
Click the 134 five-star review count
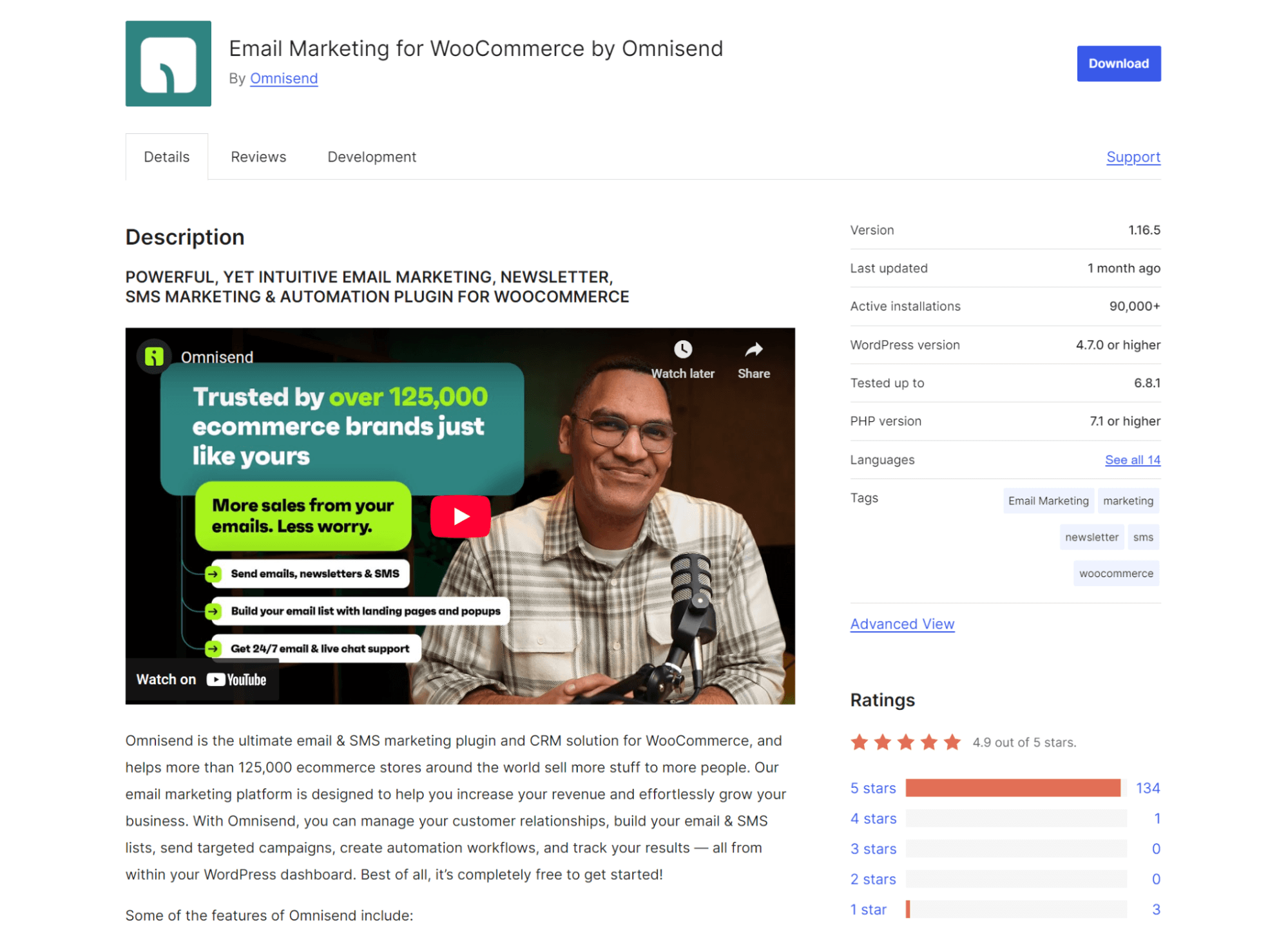[x=1147, y=788]
